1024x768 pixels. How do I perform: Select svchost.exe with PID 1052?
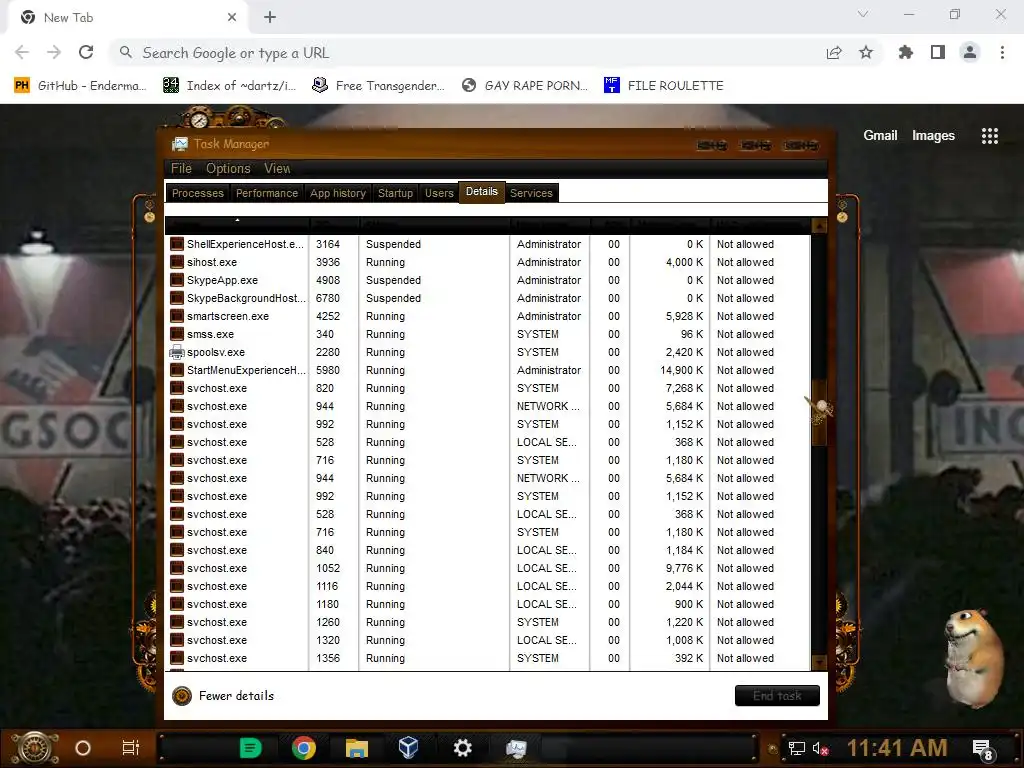click(x=487, y=569)
